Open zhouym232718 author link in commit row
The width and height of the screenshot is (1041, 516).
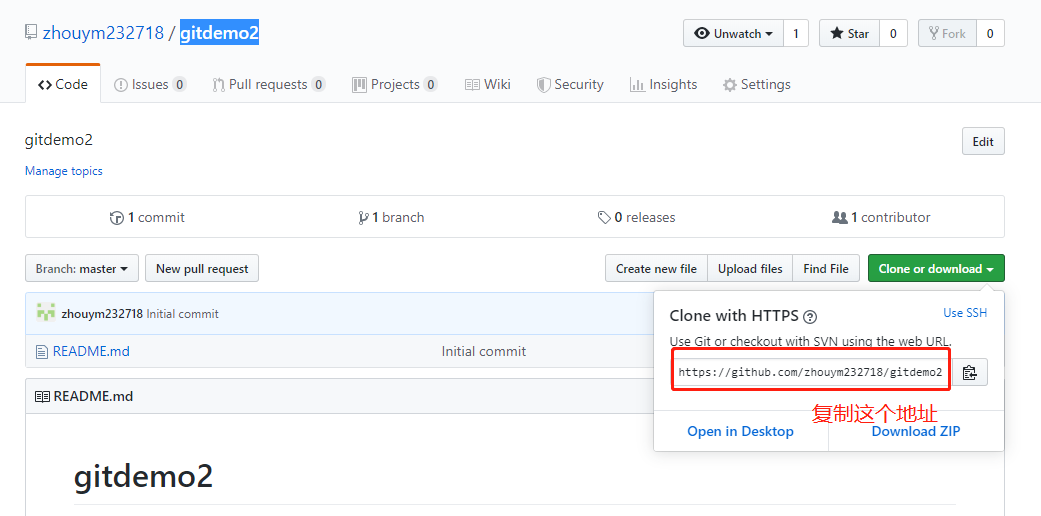pos(102,313)
